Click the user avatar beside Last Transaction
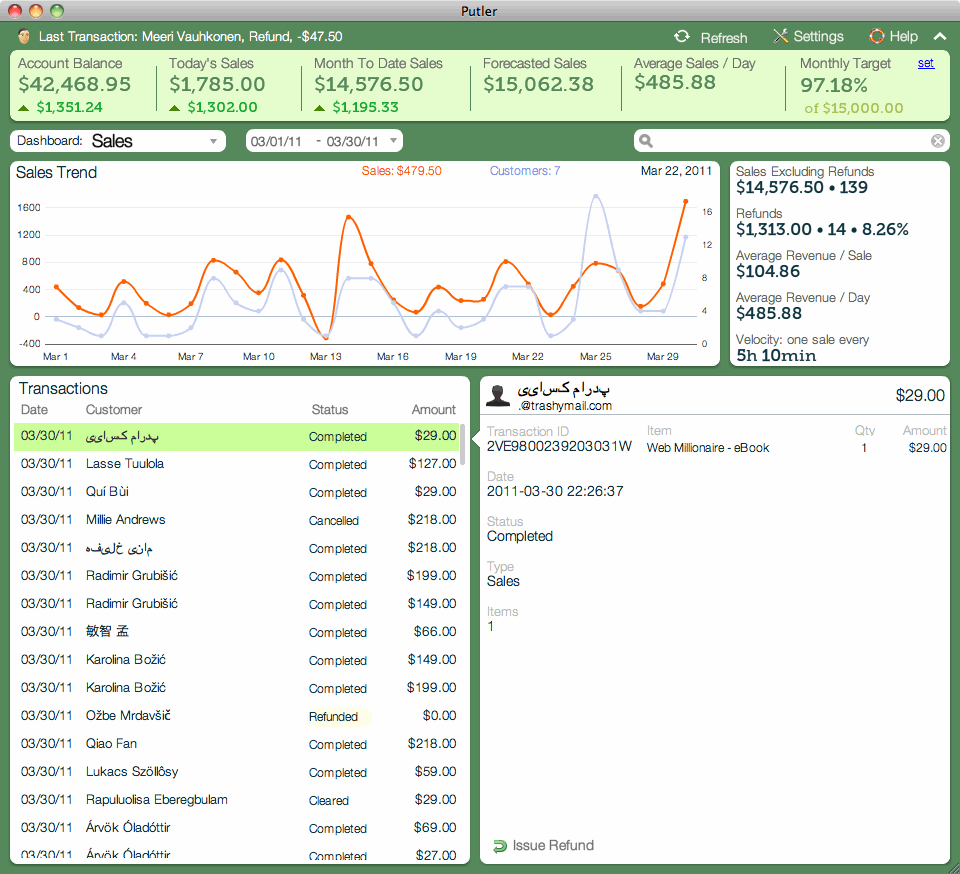960x874 pixels. (x=24, y=36)
